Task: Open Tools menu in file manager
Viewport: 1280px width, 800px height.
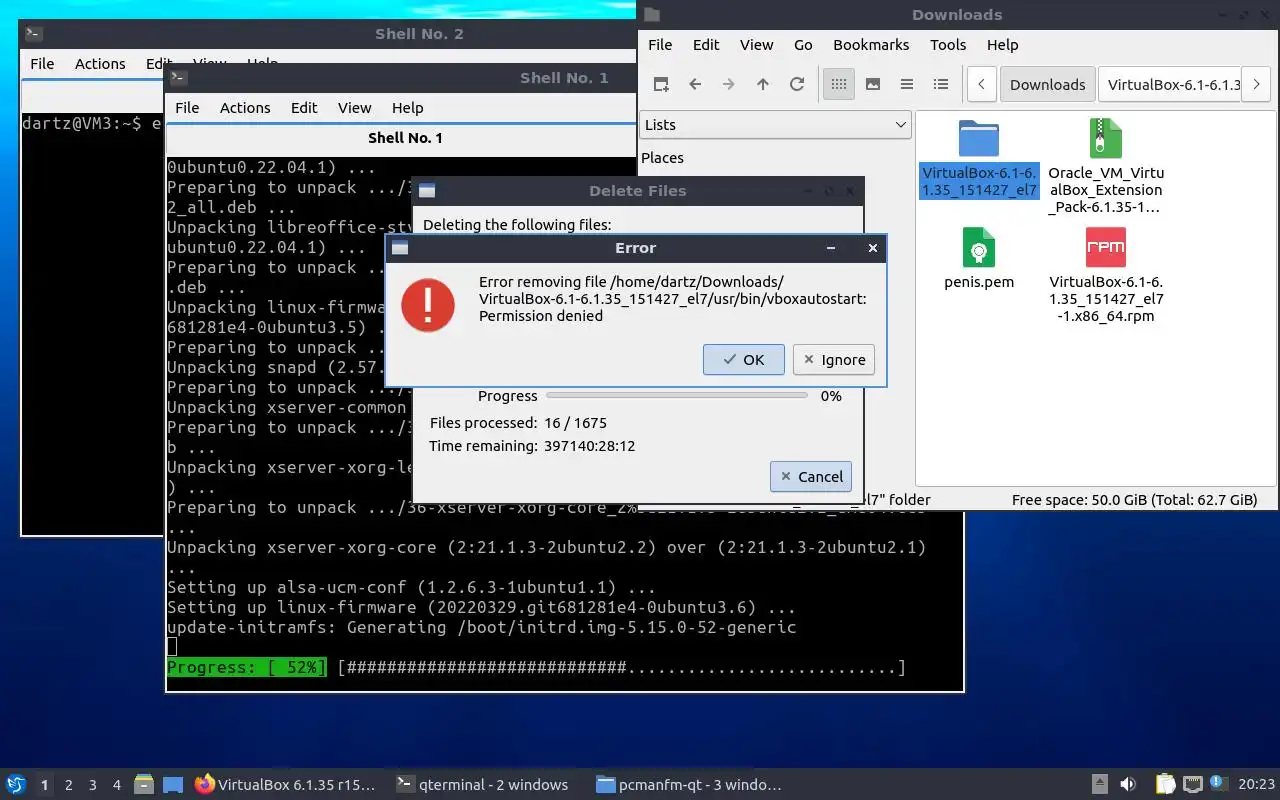Action: (x=948, y=45)
